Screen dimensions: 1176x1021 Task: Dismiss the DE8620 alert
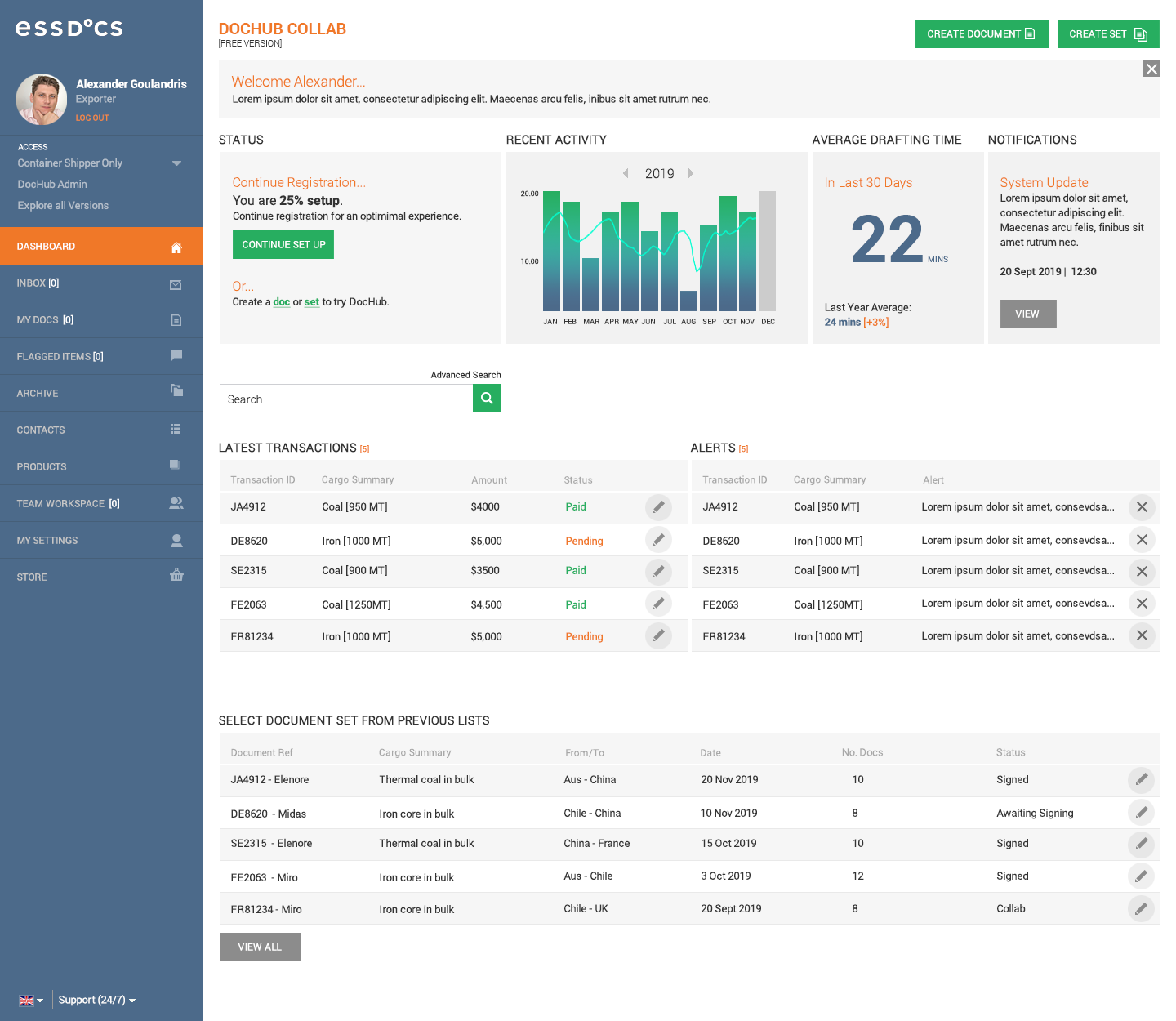pyautogui.click(x=1142, y=539)
